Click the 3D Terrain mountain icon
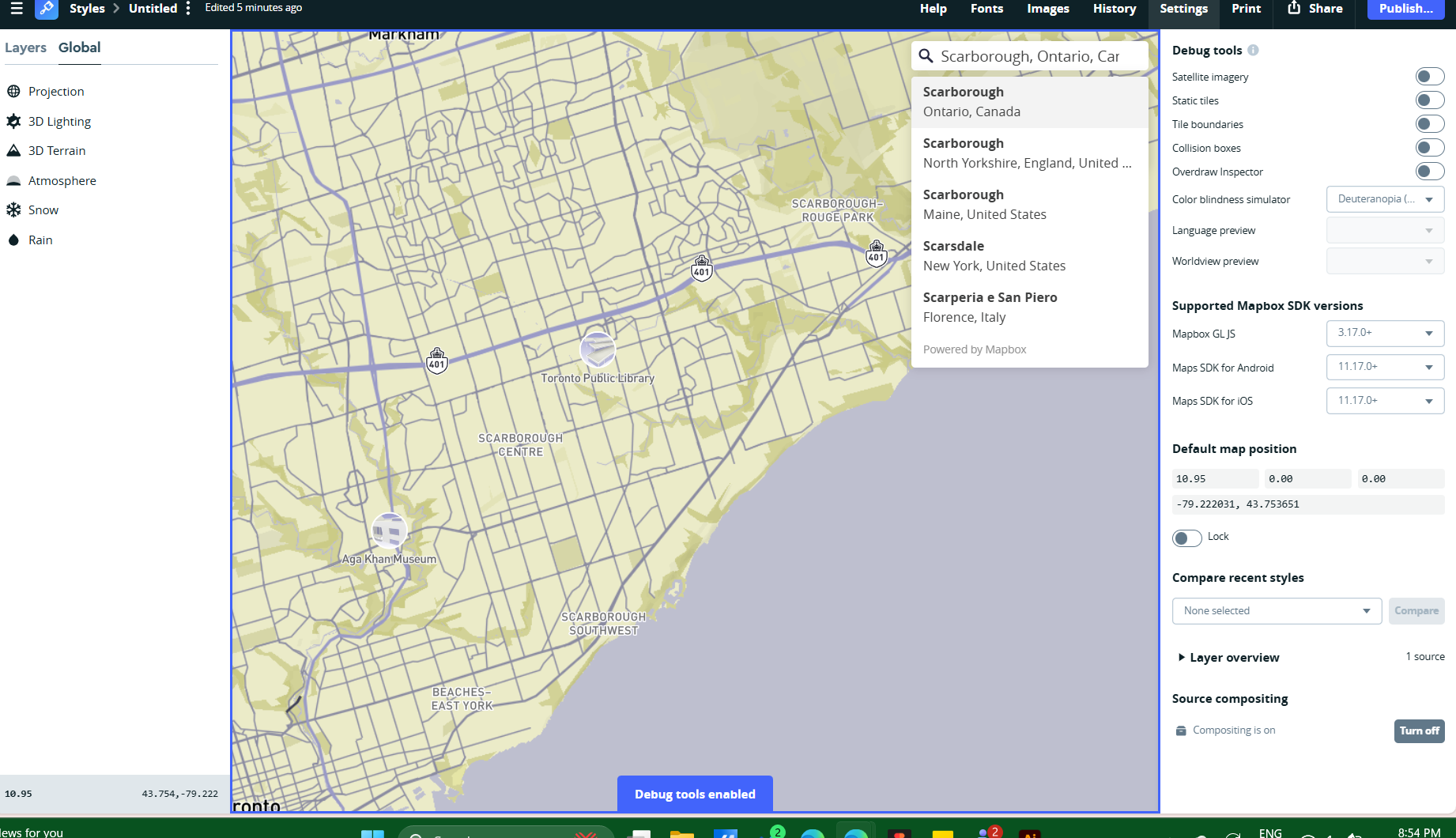This screenshot has width=1456, height=838. point(13,150)
